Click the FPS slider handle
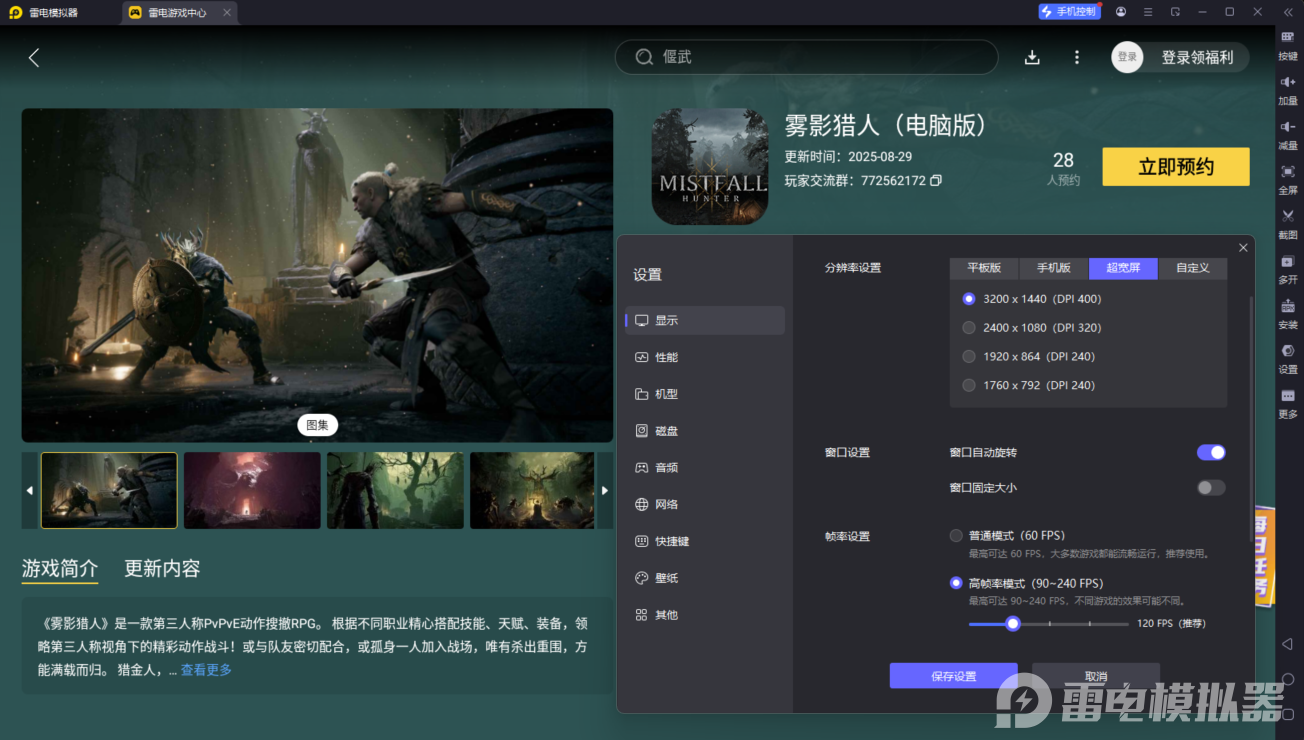1304x740 pixels. click(1013, 624)
